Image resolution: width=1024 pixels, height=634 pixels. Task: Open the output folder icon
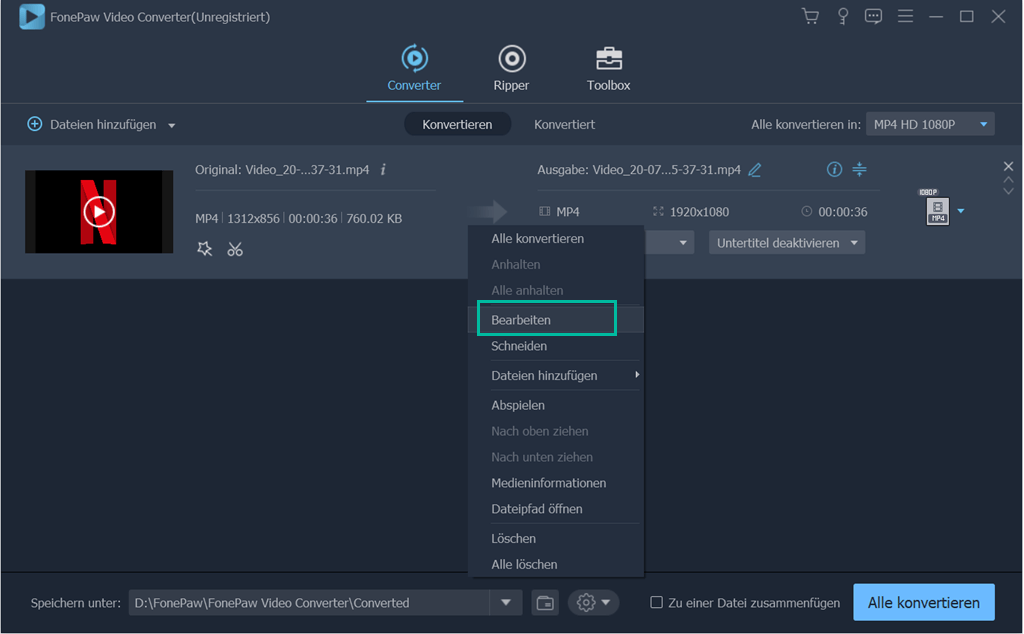545,603
